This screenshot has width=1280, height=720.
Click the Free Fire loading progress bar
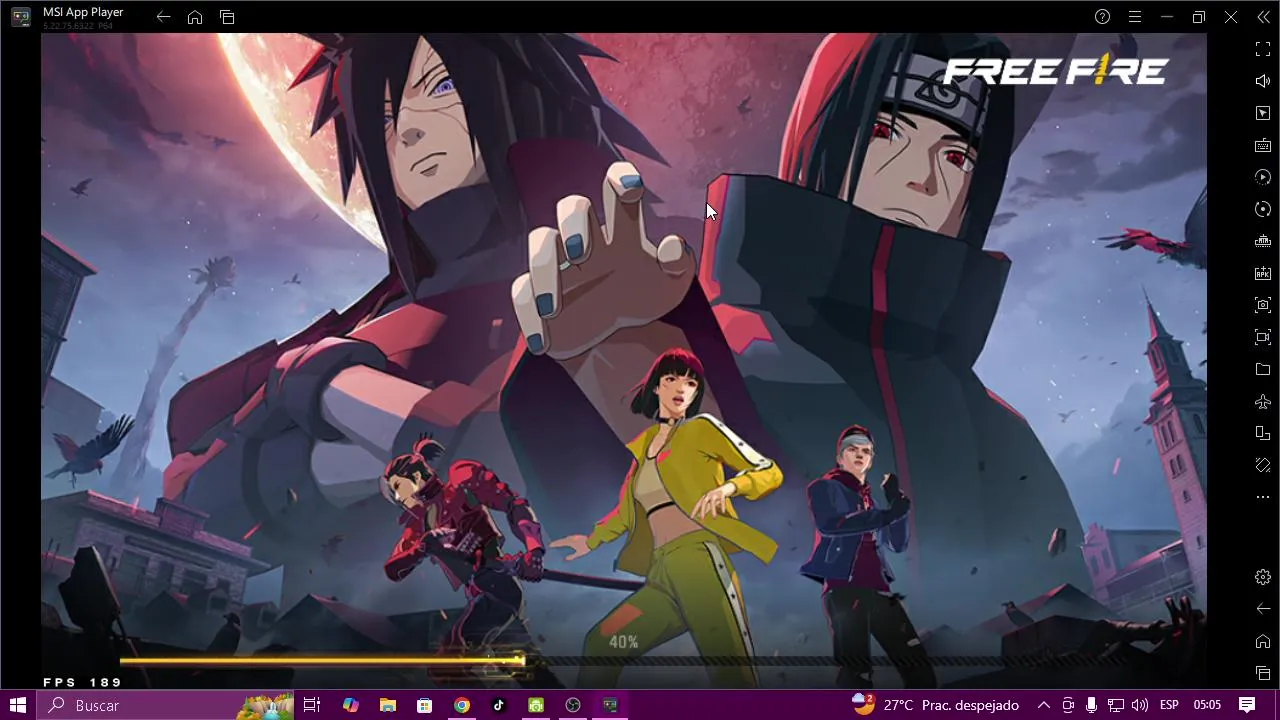click(x=623, y=660)
